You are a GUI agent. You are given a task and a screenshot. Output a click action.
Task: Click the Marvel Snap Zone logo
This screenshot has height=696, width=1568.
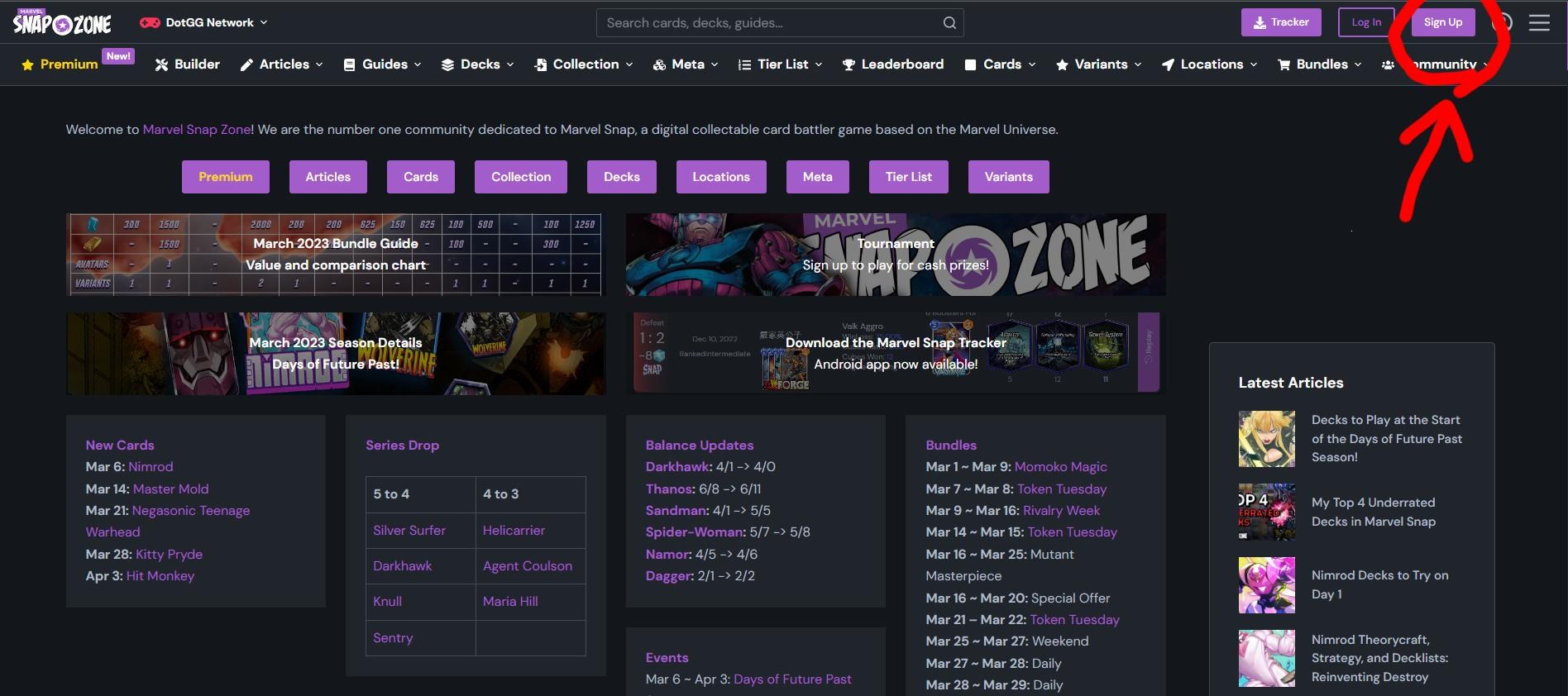point(62,22)
